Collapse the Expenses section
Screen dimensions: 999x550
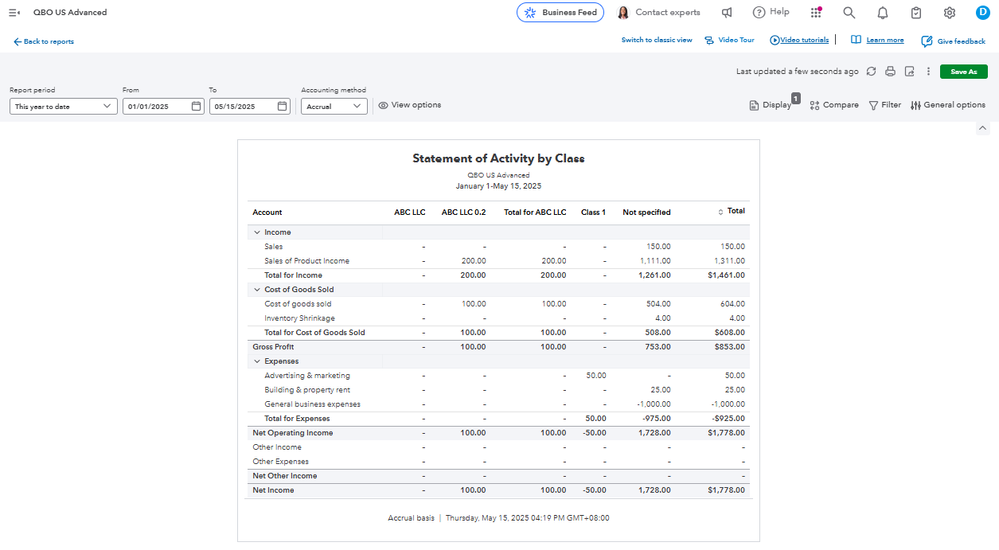click(257, 361)
